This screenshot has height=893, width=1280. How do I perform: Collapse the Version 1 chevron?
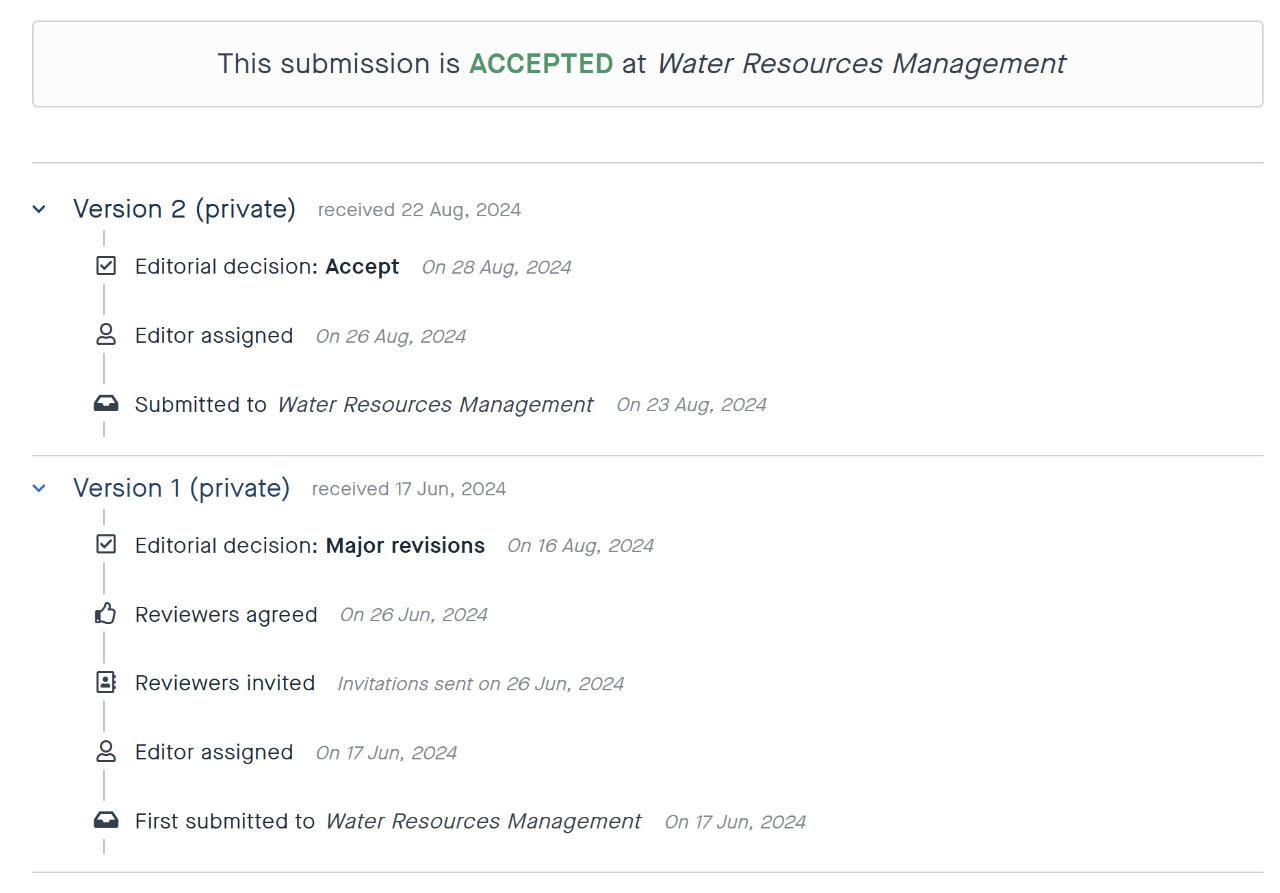click(x=39, y=489)
